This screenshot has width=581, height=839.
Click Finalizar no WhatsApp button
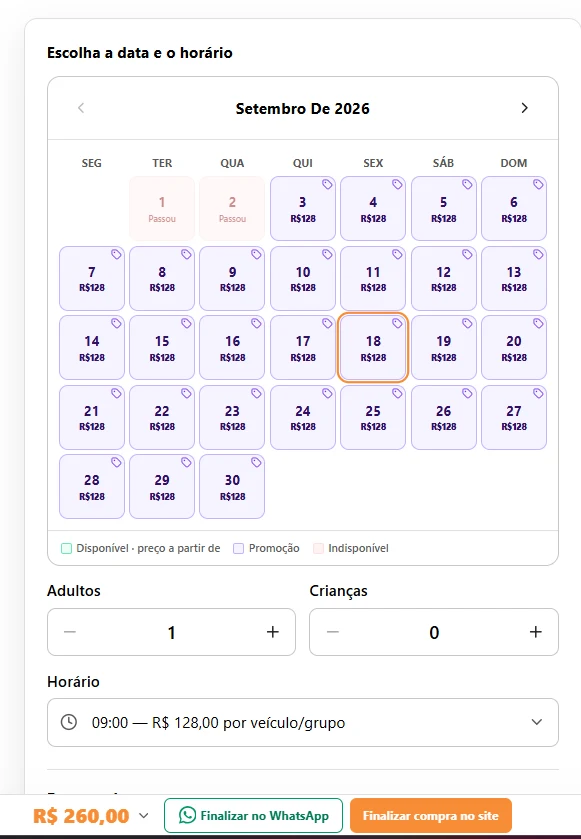tap(253, 815)
